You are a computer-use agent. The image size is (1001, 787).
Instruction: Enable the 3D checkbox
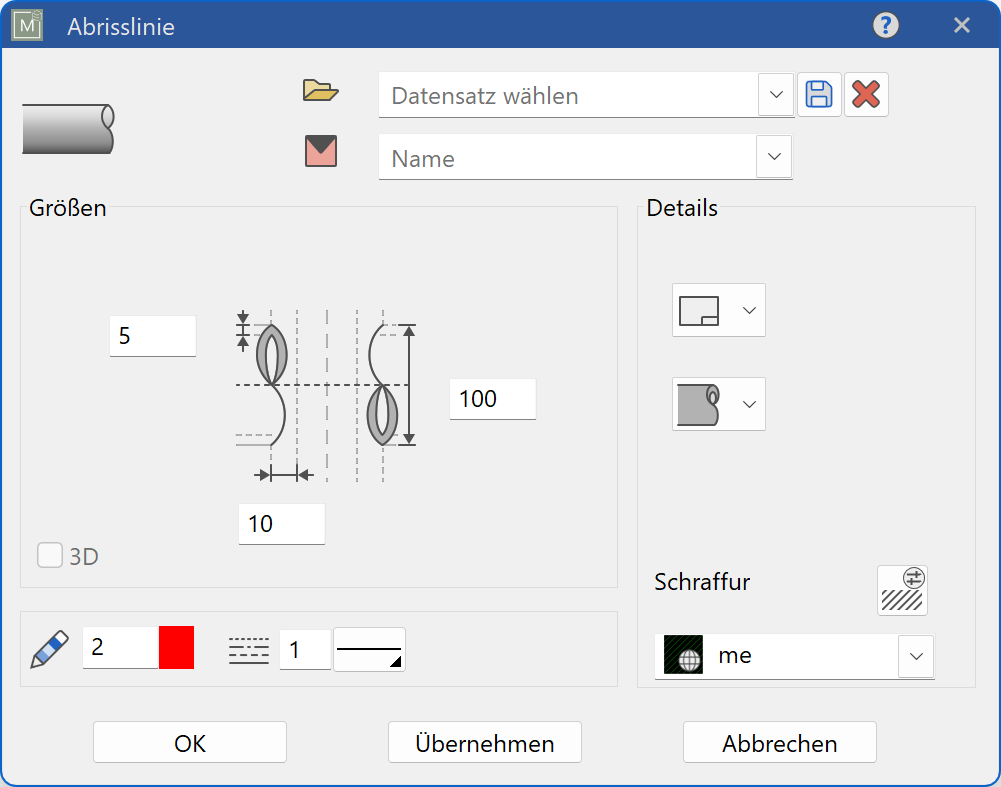pyautogui.click(x=50, y=555)
